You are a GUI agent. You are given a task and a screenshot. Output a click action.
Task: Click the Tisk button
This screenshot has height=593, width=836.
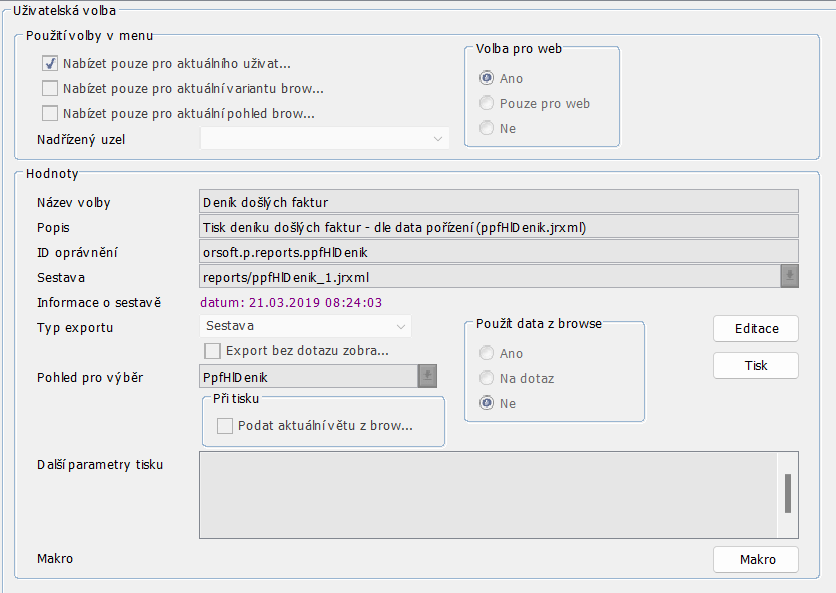point(755,366)
